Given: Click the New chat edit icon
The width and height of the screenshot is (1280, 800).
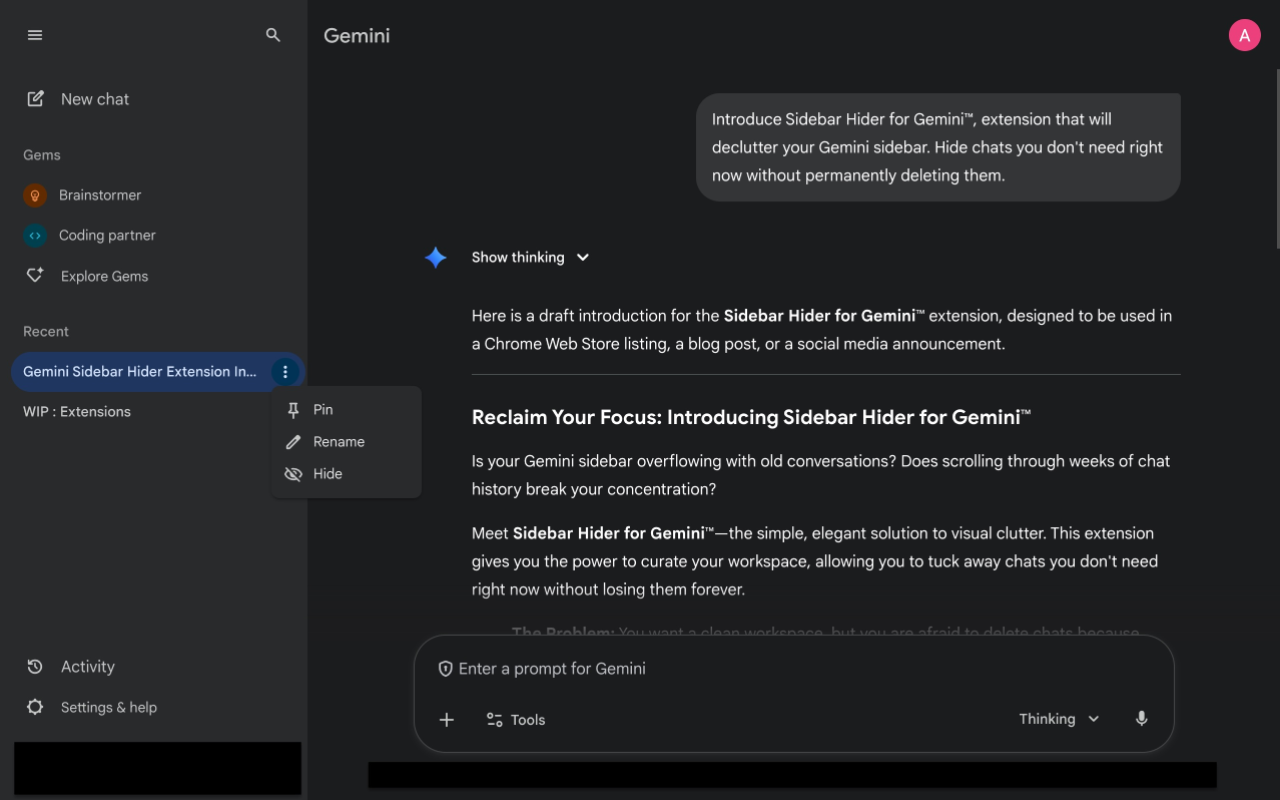Looking at the screenshot, I should click(35, 99).
